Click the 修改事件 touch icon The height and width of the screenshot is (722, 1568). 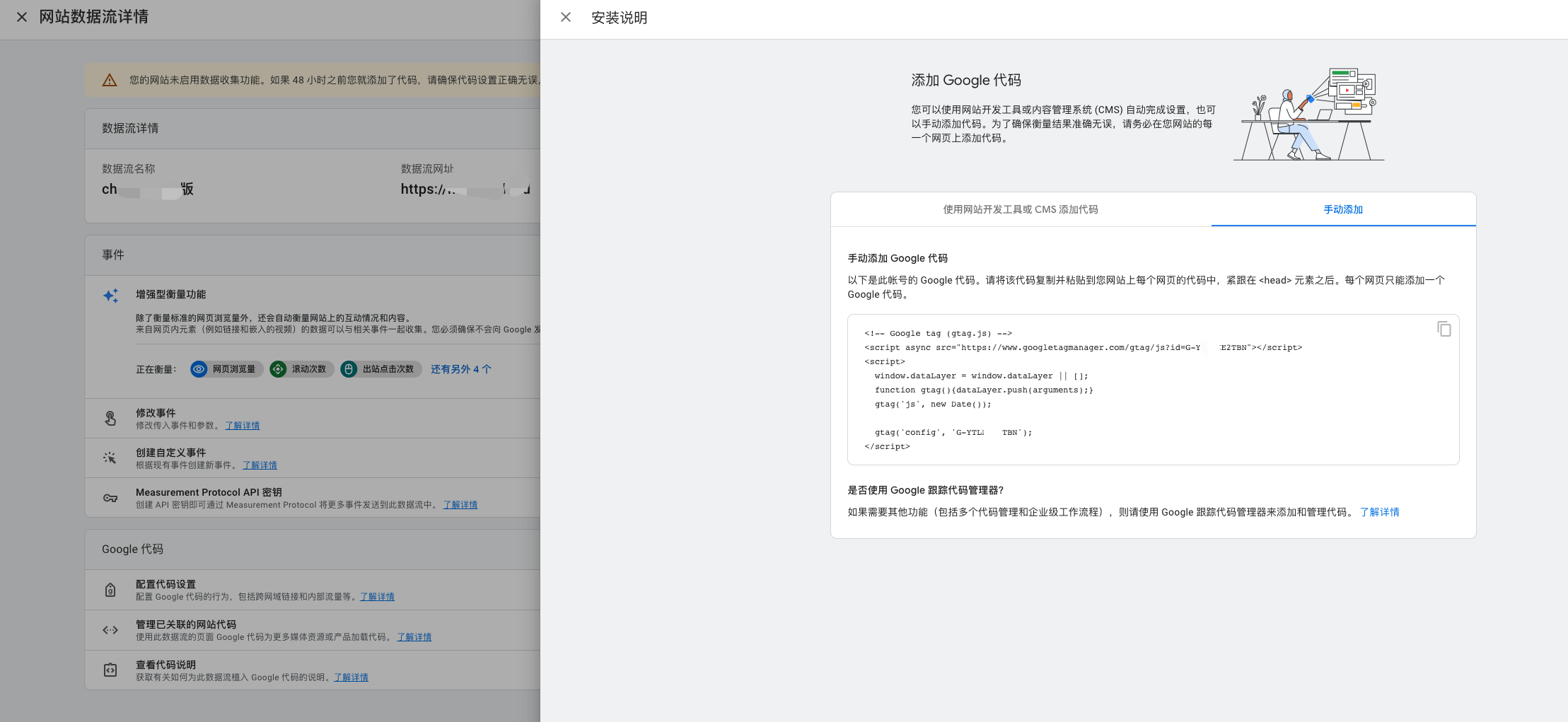point(110,419)
